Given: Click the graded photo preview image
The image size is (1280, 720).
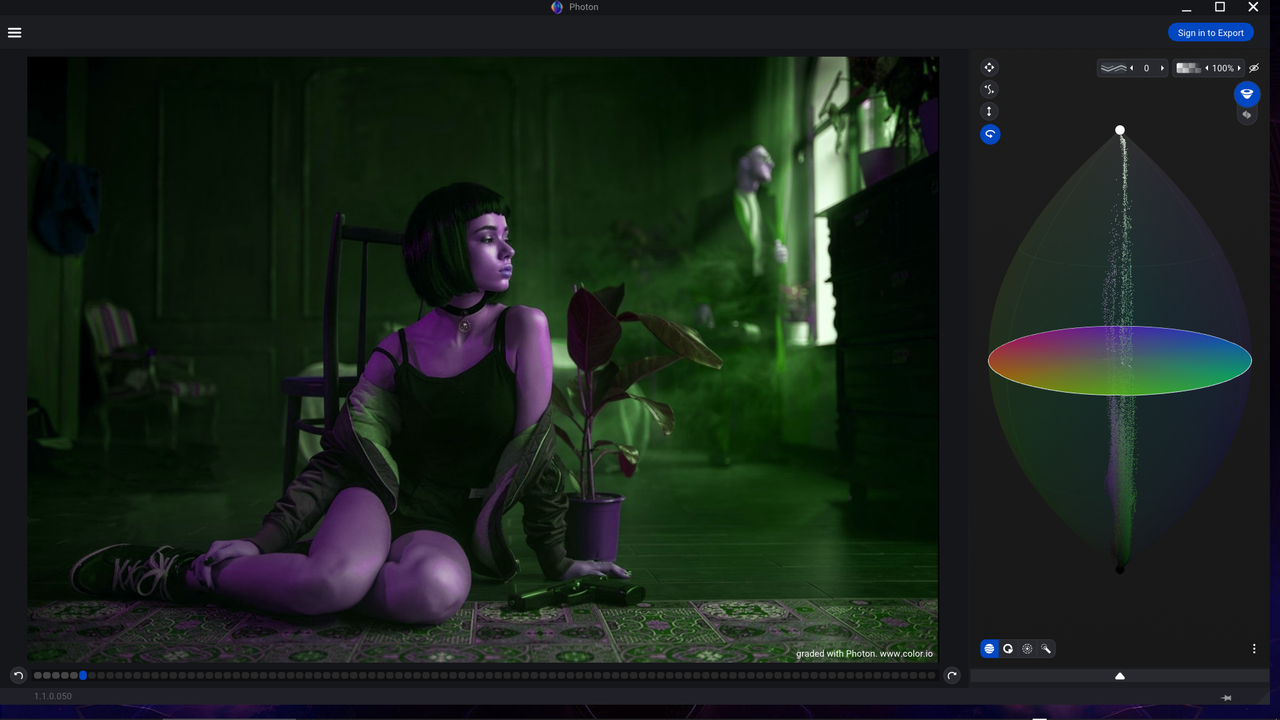Looking at the screenshot, I should click(x=482, y=359).
